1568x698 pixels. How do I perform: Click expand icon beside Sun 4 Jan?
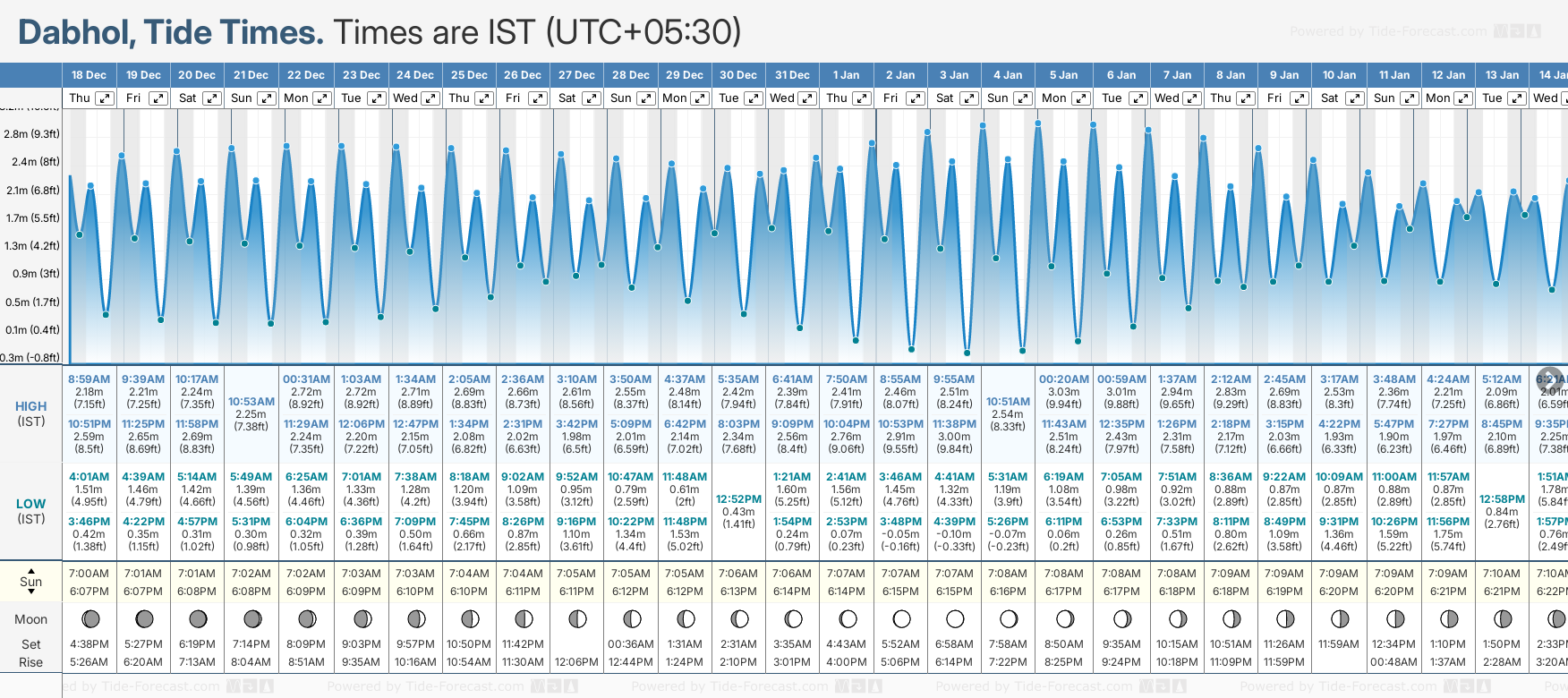1023,98
